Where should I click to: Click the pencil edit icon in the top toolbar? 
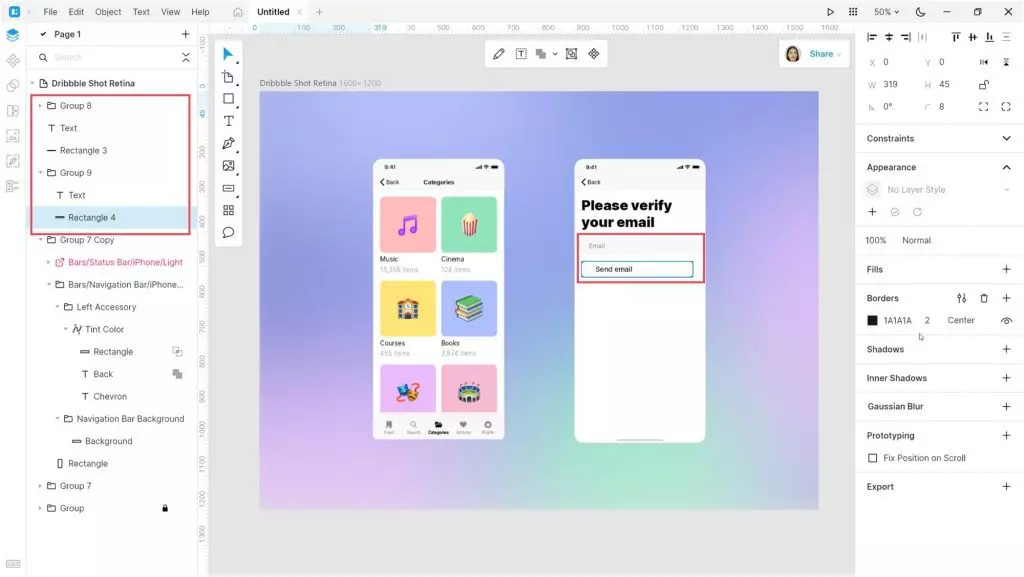(498, 54)
